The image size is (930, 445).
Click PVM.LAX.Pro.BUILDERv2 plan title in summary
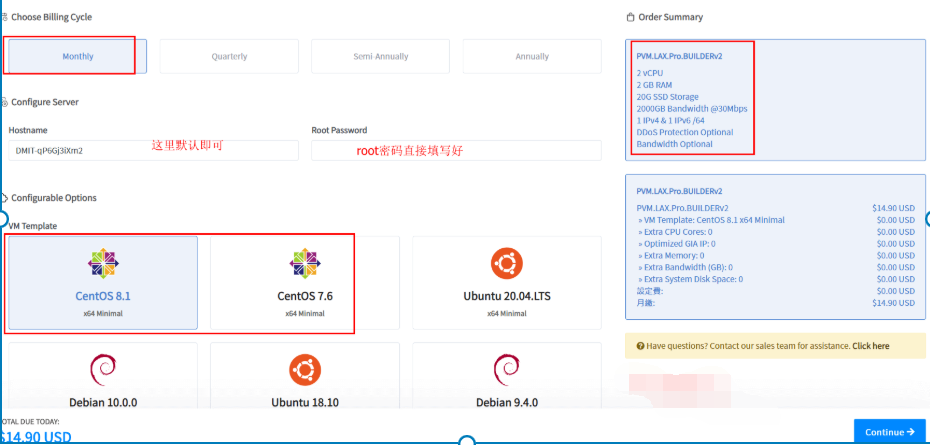pos(679,56)
